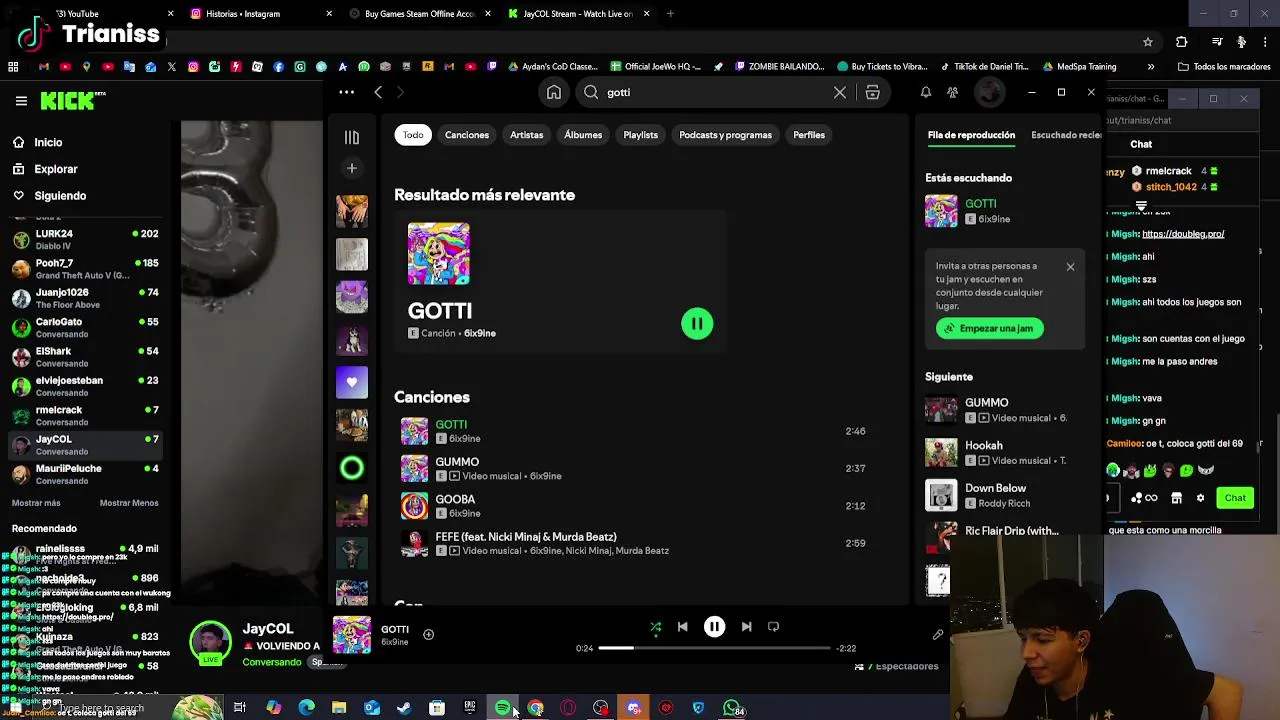Select the Álbumes filter chip

(x=583, y=135)
